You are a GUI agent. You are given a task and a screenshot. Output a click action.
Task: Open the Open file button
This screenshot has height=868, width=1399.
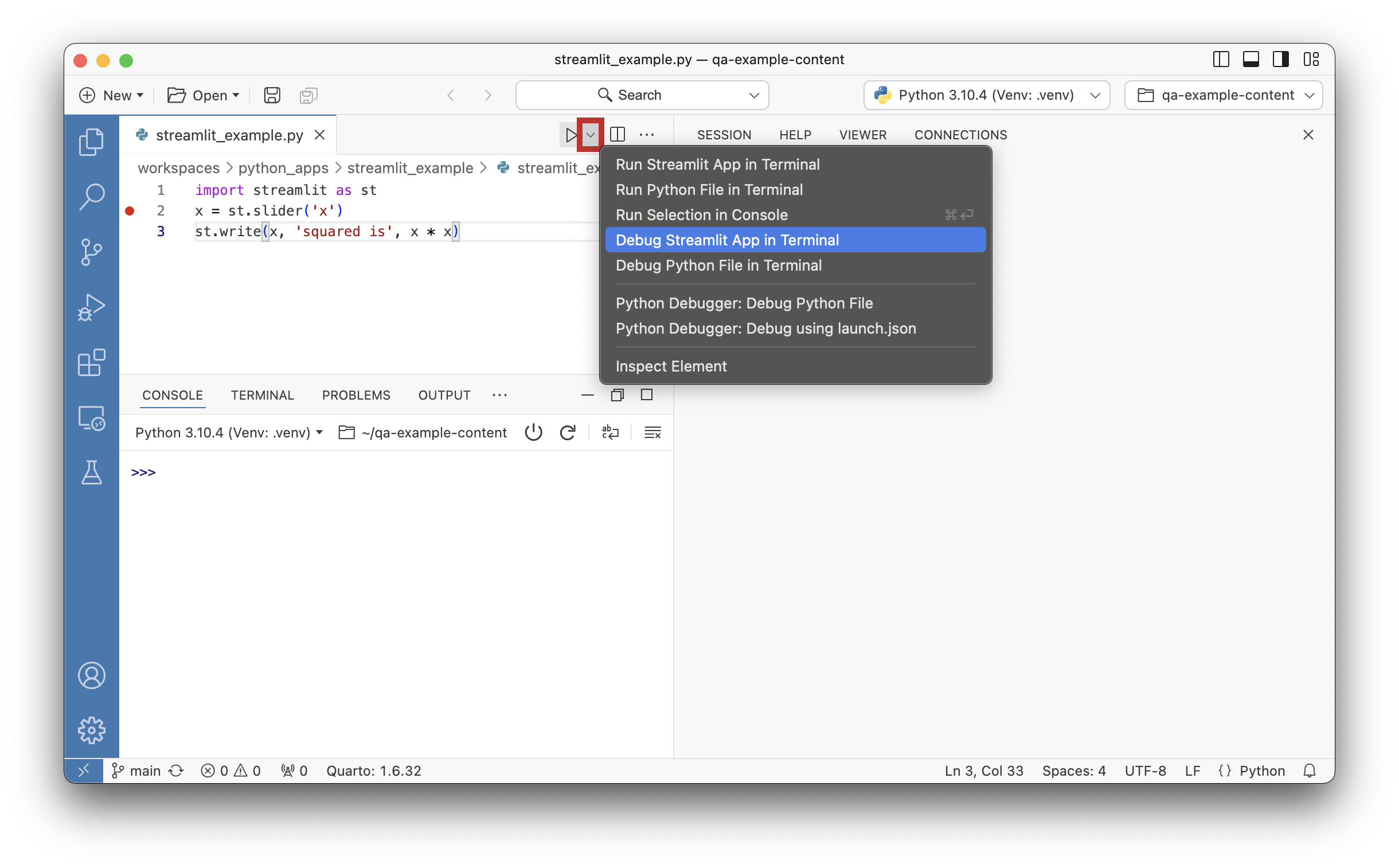click(202, 95)
